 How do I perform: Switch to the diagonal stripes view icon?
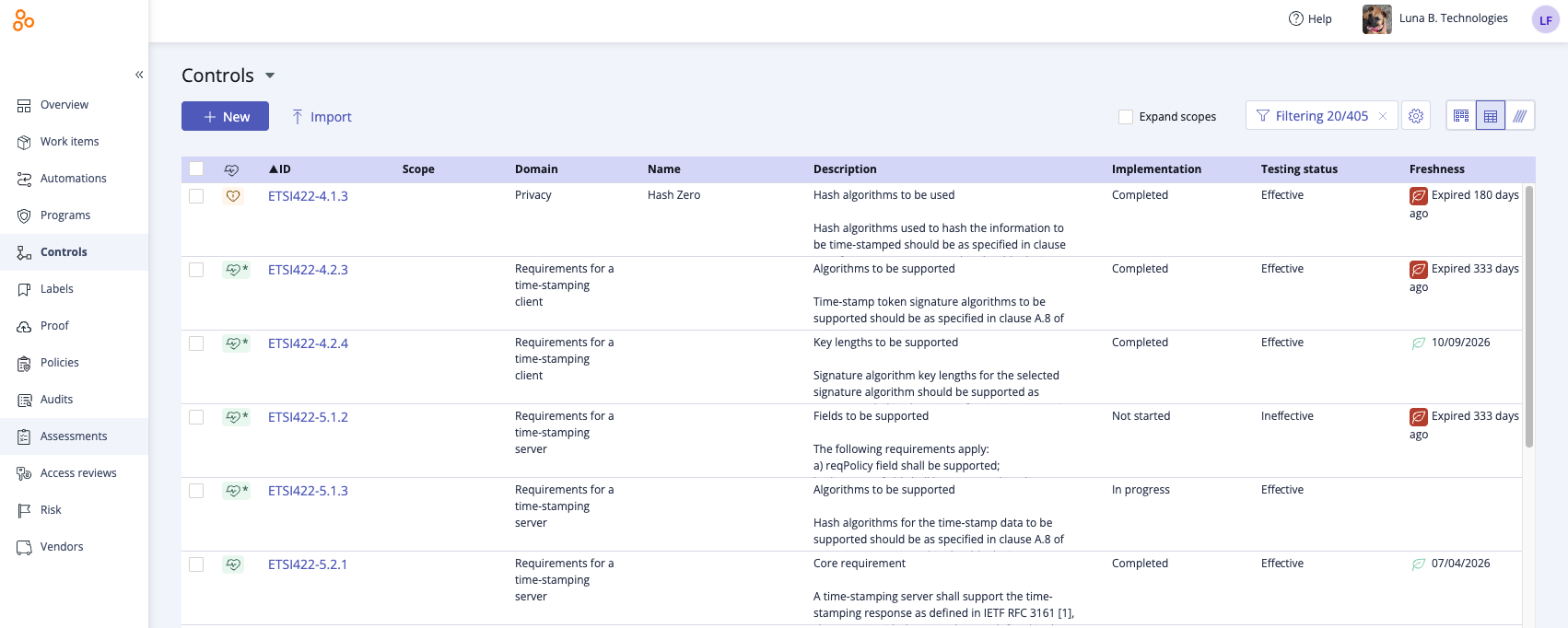pos(1519,115)
